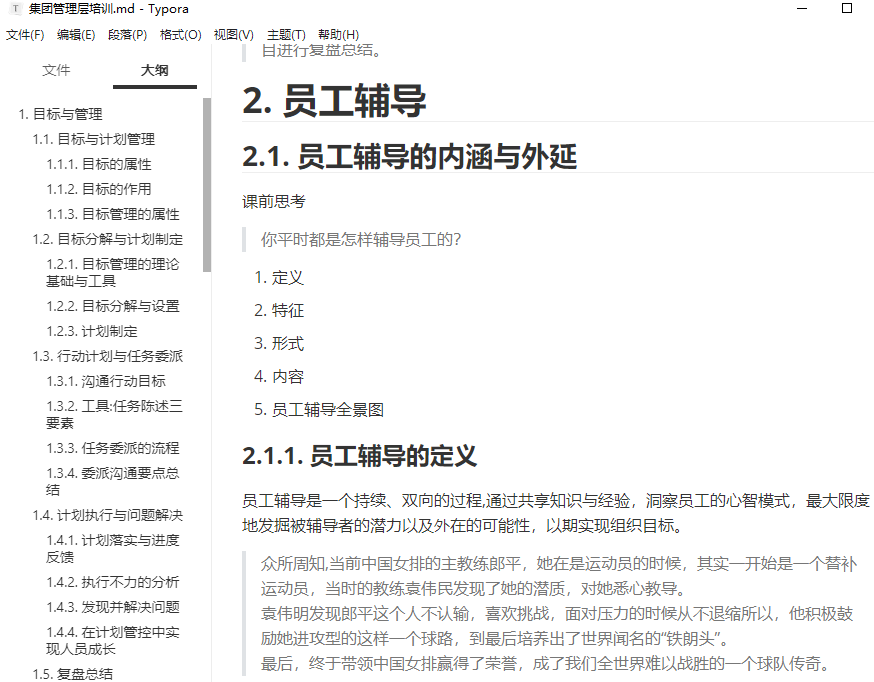Image resolution: width=874 pixels, height=682 pixels.
Task: Select outline entry 1.3.4. 委派沟通要点总结
Action: coord(113,481)
